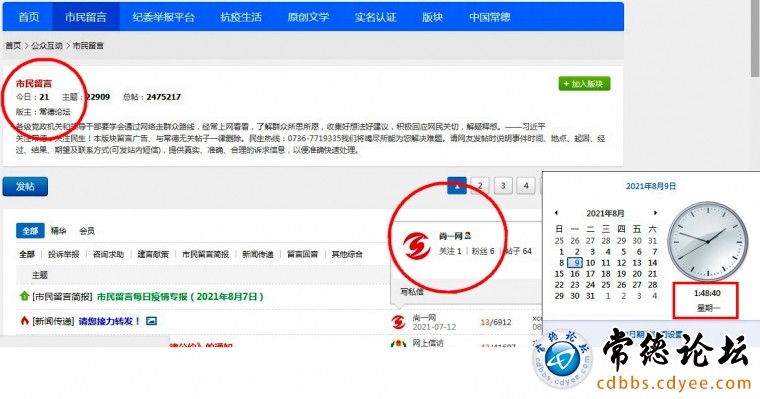760x399 pixels.
Task: Go to previous month in calendar
Action: click(x=556, y=213)
